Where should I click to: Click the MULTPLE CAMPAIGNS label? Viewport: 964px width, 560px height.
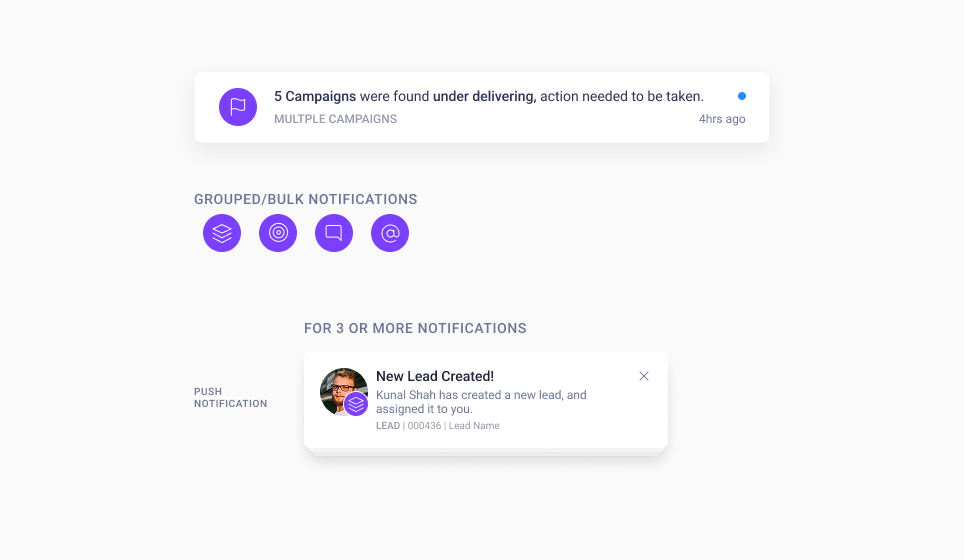coord(336,119)
